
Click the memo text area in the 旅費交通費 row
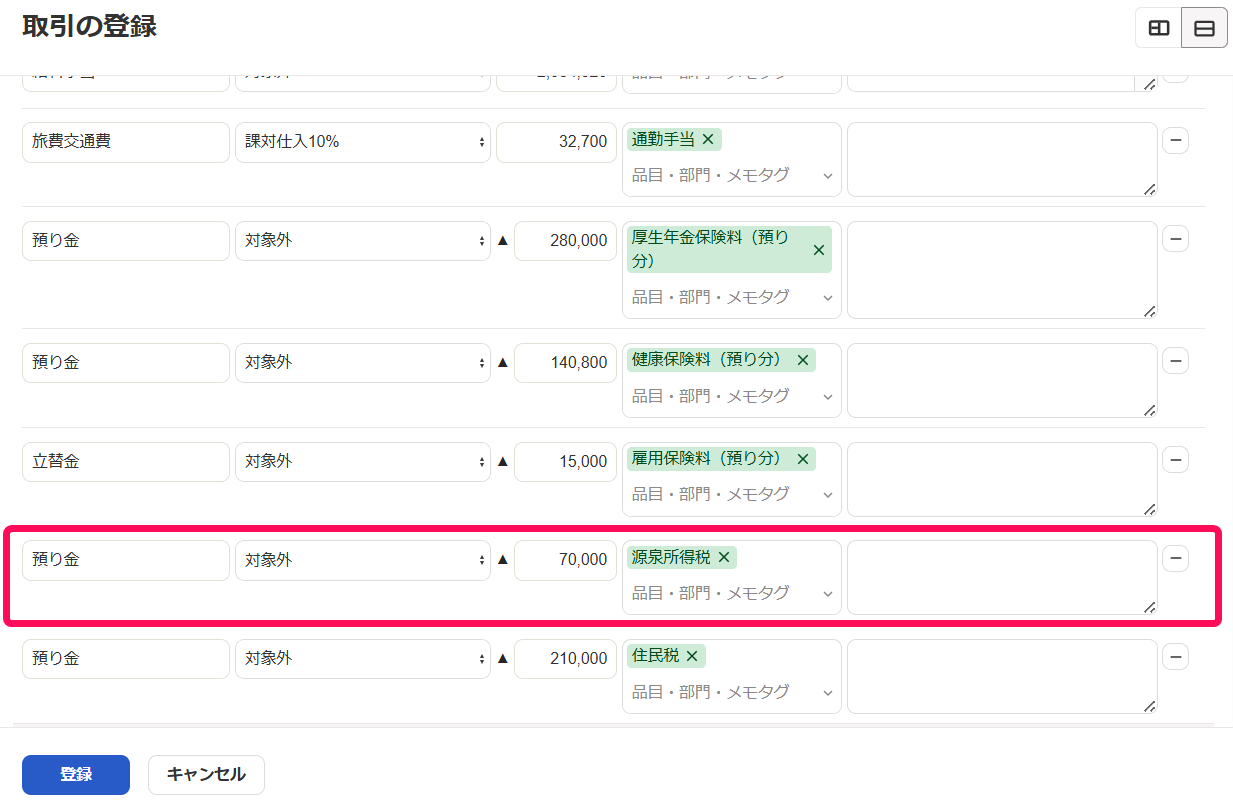[1002, 160]
